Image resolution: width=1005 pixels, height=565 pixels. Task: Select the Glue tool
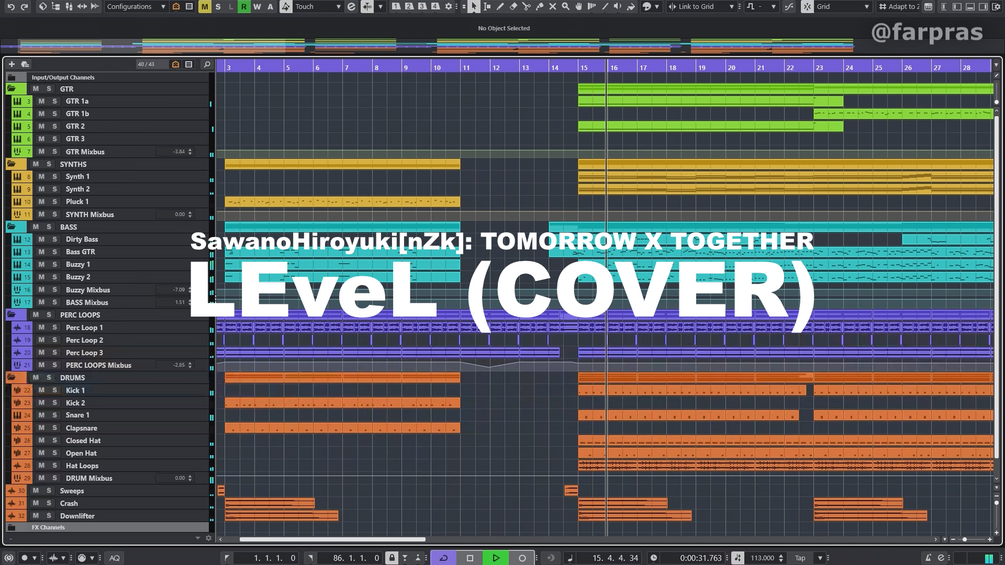540,6
